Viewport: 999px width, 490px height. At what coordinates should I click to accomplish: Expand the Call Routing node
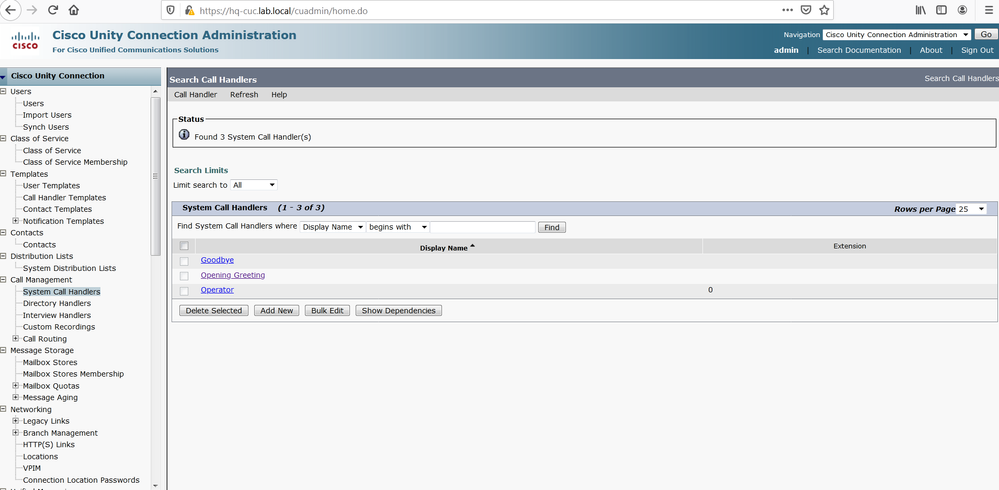(16, 338)
